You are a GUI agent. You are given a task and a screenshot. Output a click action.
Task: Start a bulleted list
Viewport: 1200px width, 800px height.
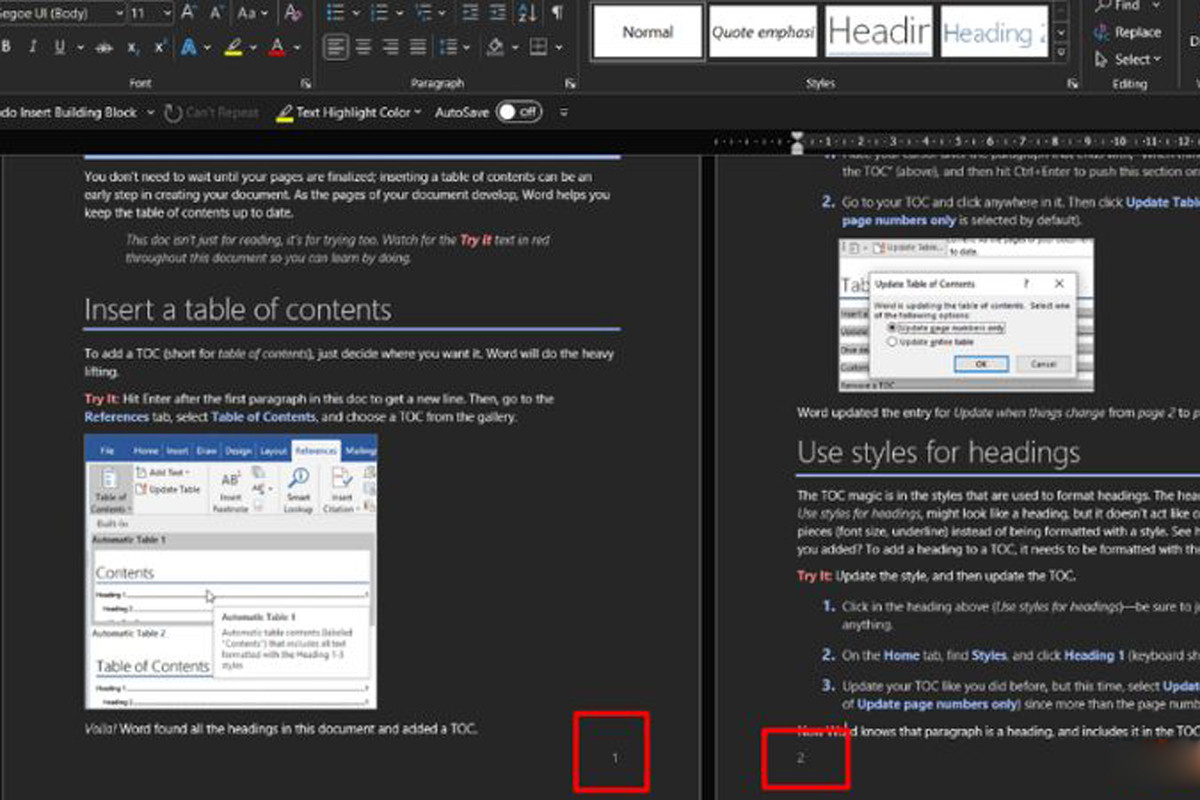click(335, 13)
